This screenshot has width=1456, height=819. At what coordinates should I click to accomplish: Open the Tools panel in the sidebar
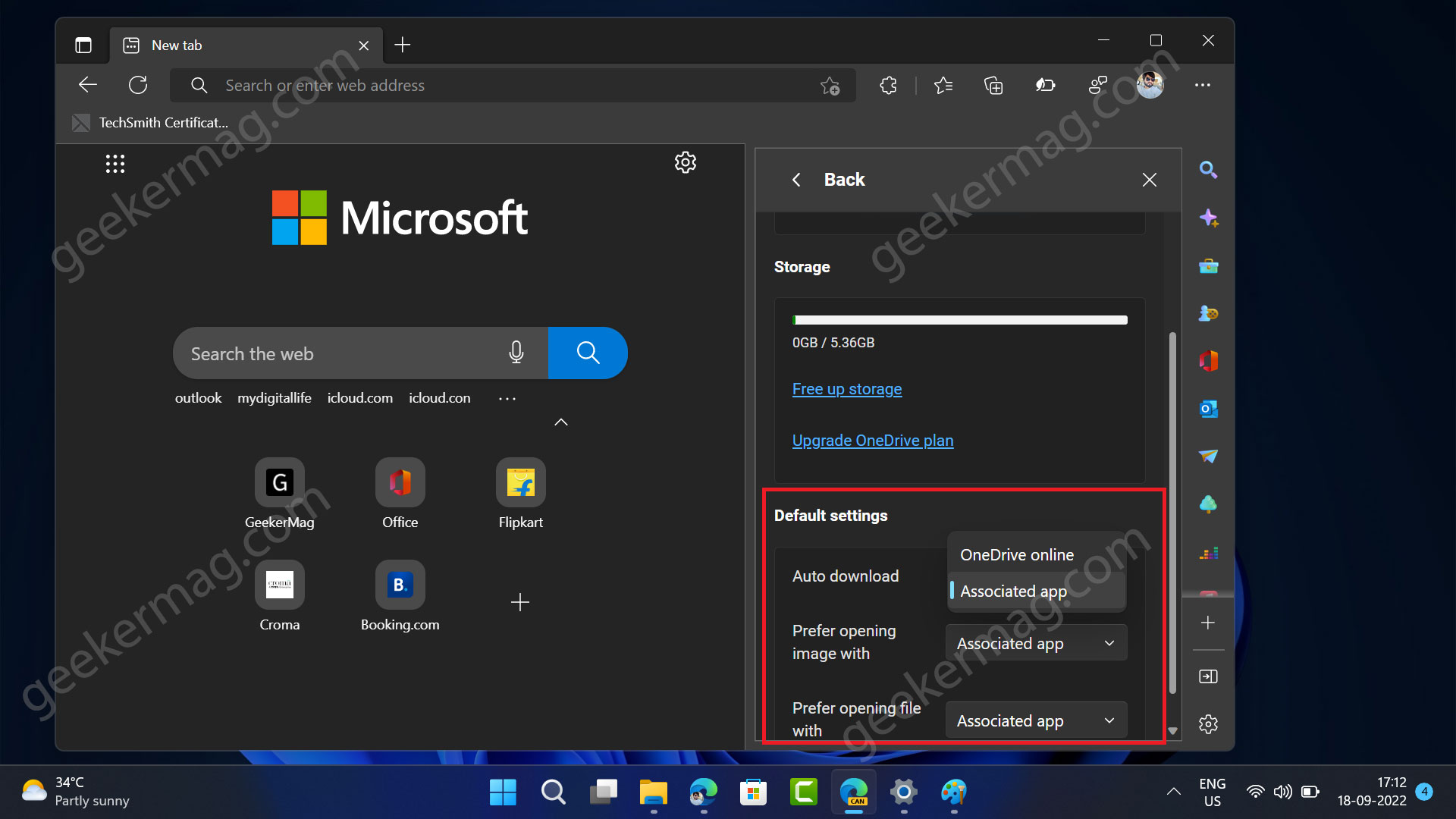pyautogui.click(x=1208, y=265)
